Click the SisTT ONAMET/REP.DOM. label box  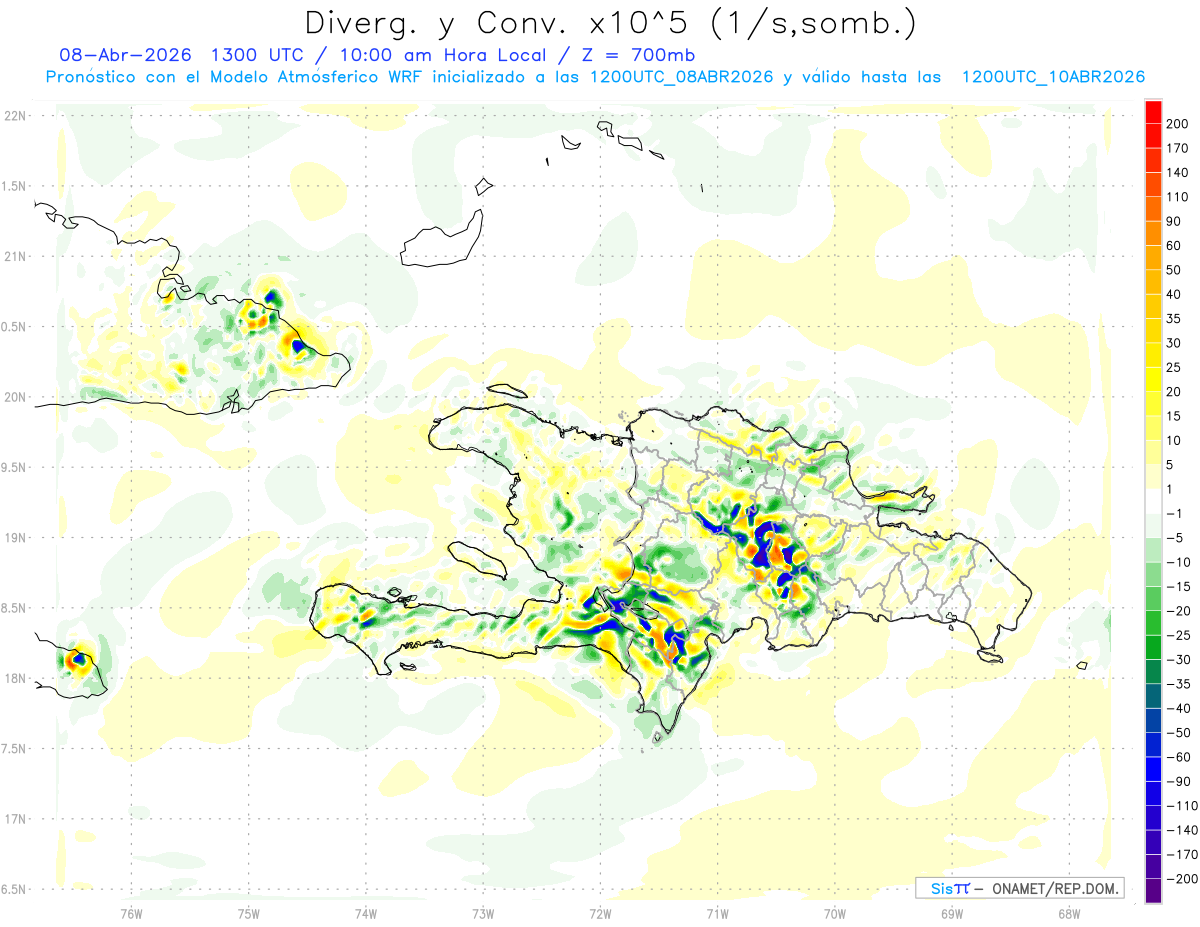(1019, 888)
